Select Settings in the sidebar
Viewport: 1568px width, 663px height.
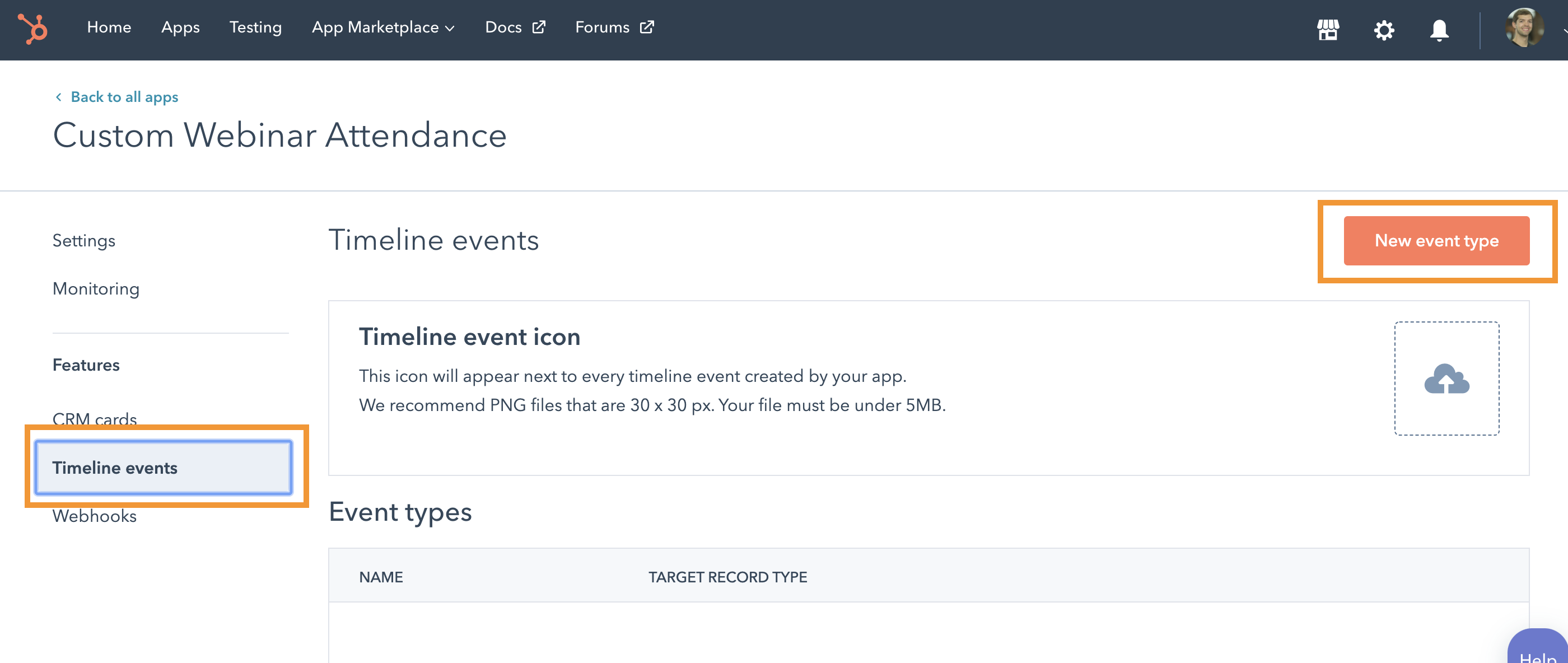coord(83,240)
